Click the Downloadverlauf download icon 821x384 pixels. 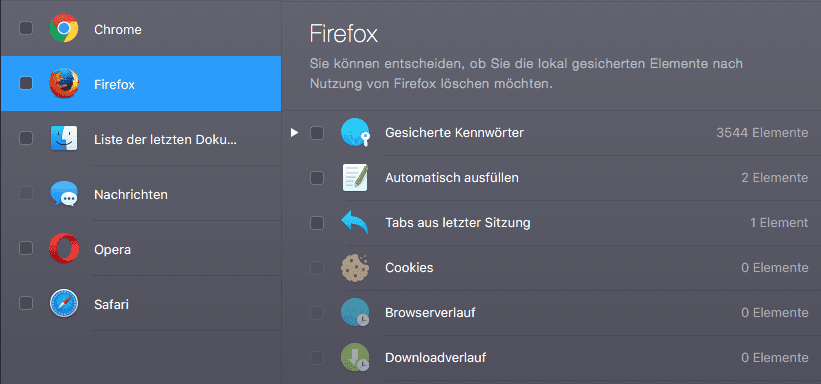pyautogui.click(x=355, y=357)
